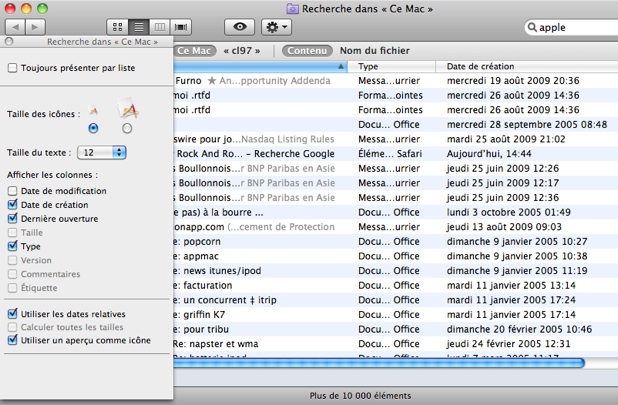Sort by Date de création header
Image resolution: width=618 pixels, height=405 pixels.
pos(527,67)
